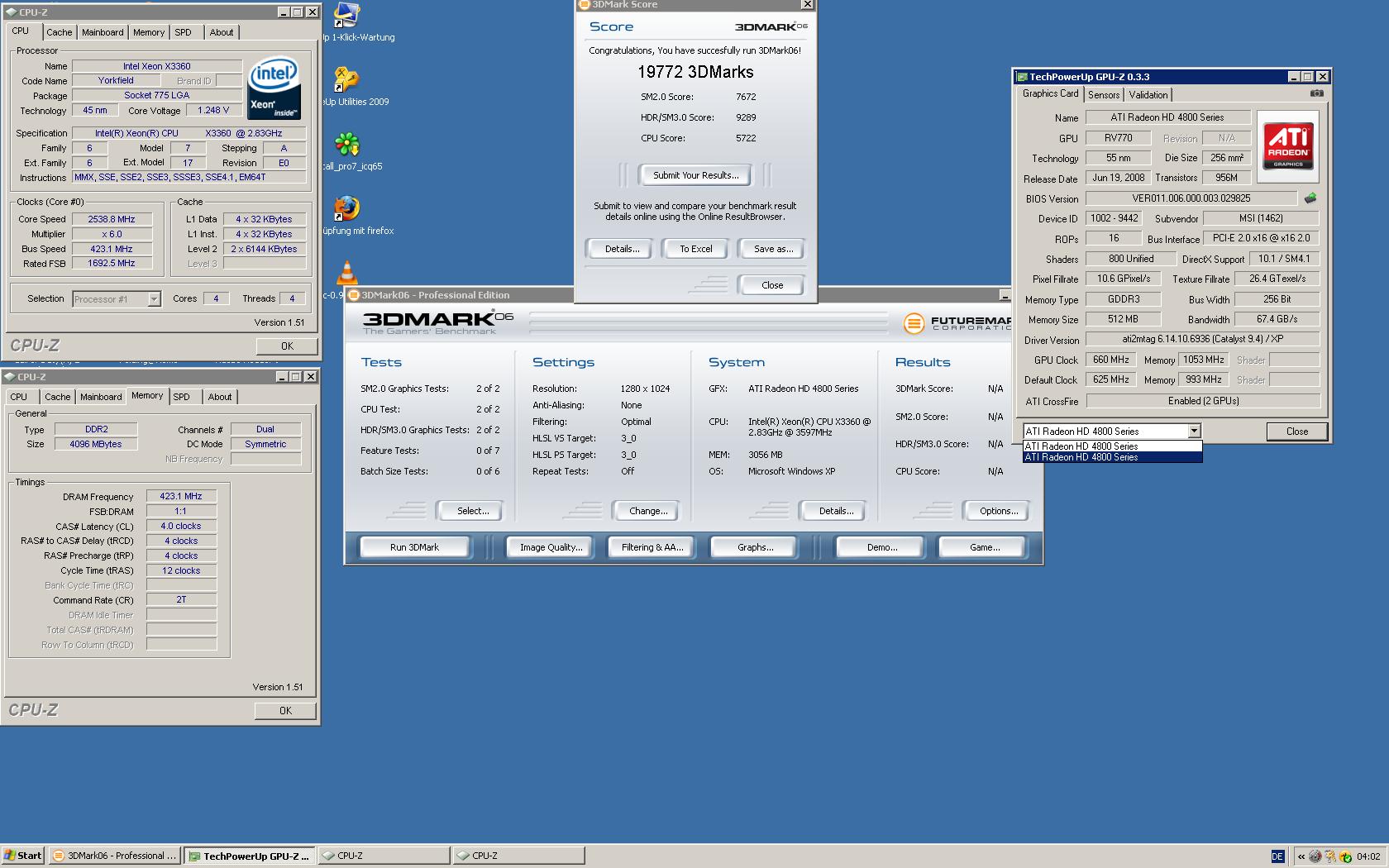
Task: Open the Mainboard tab in the CPU-Z Processor window
Action: point(103,32)
